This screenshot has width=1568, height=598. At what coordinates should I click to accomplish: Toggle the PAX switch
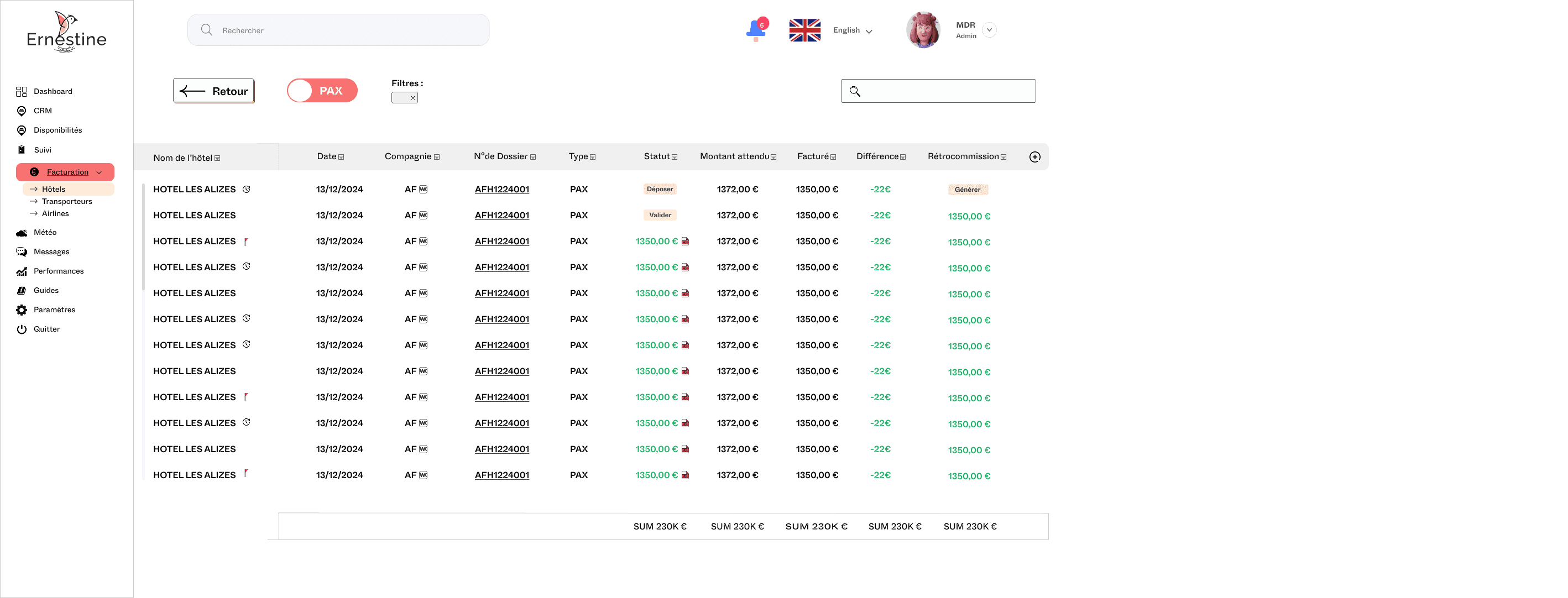pos(322,91)
